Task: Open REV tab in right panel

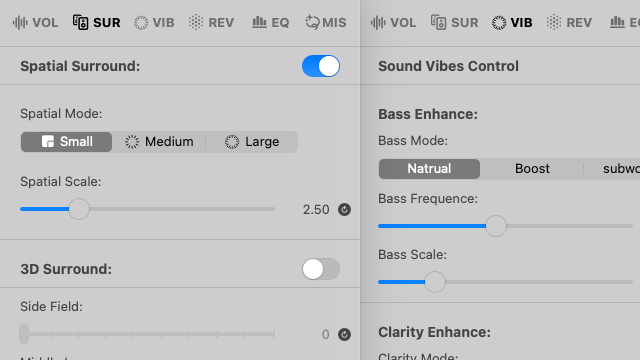Action: click(569, 22)
